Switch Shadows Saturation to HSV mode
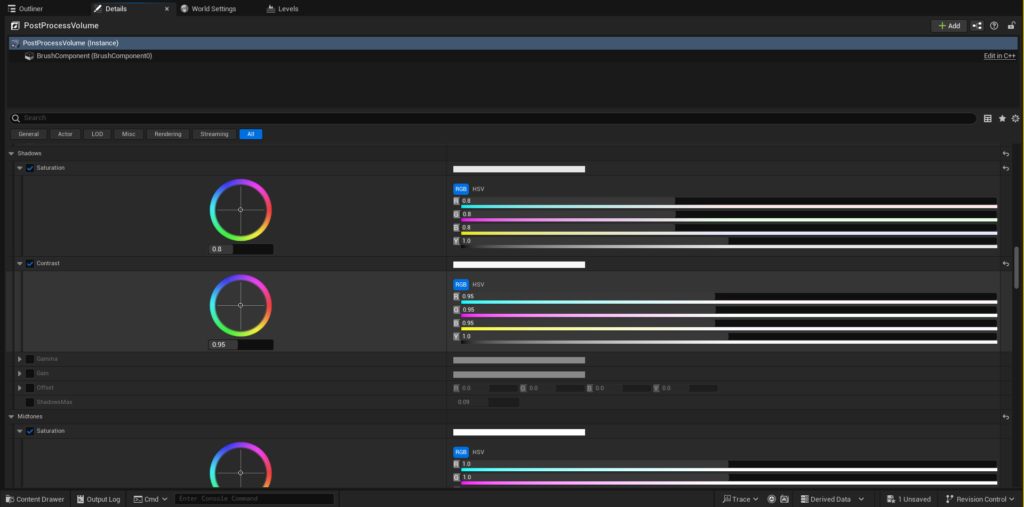Viewport: 1024px width, 507px height. pos(479,189)
